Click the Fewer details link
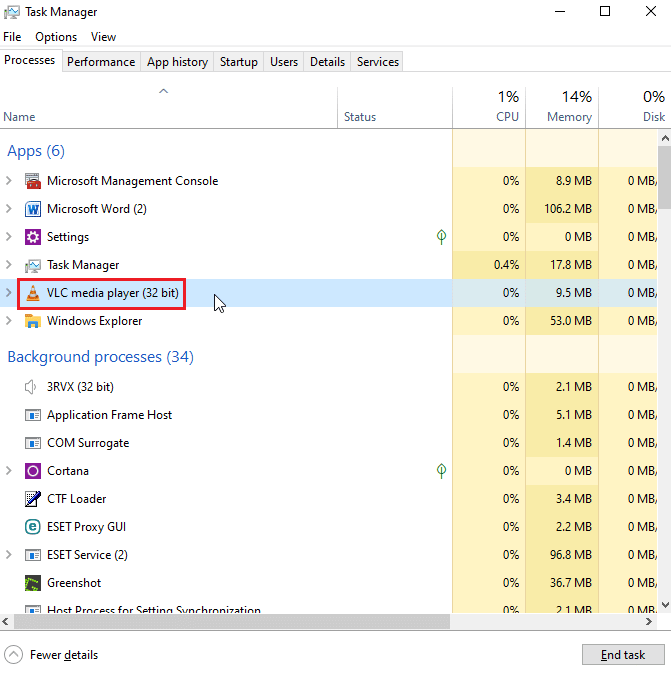 (64, 655)
